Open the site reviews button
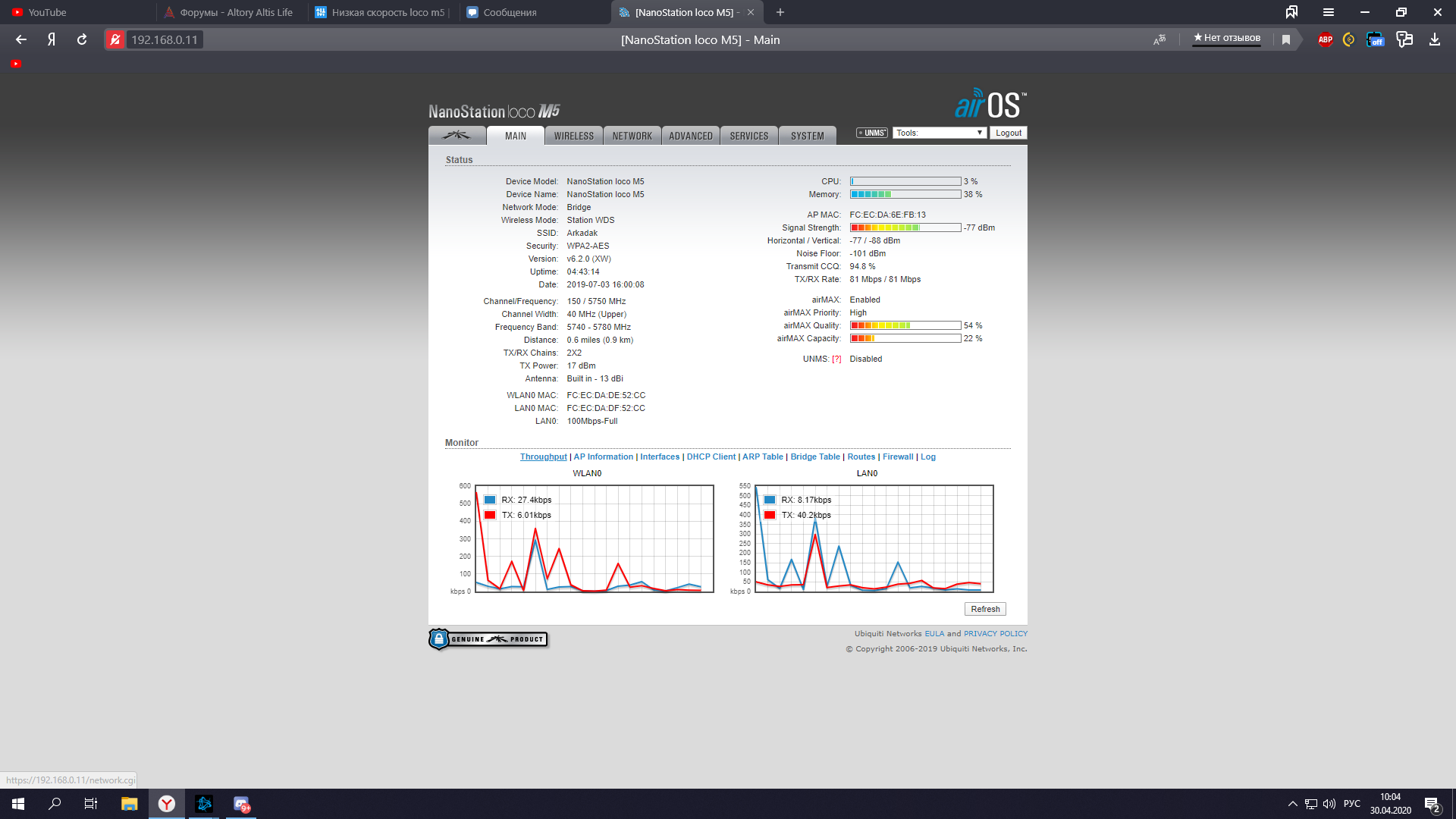The image size is (1456, 819). point(1226,38)
